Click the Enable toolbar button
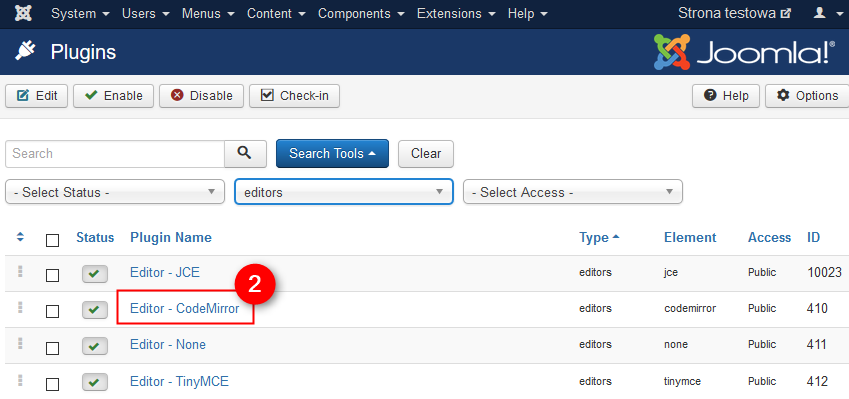 114,96
